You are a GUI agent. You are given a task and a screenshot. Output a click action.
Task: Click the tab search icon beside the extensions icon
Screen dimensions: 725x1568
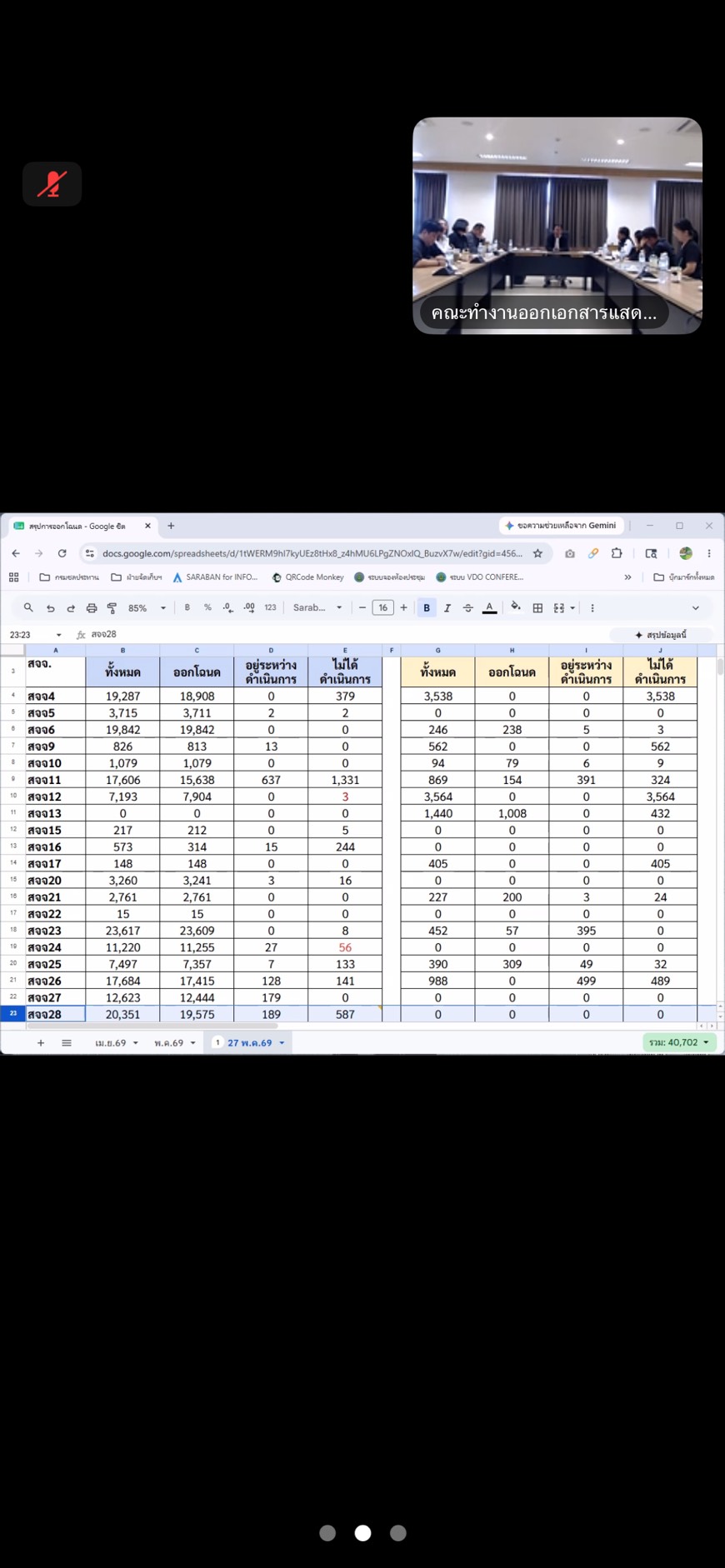(x=652, y=553)
